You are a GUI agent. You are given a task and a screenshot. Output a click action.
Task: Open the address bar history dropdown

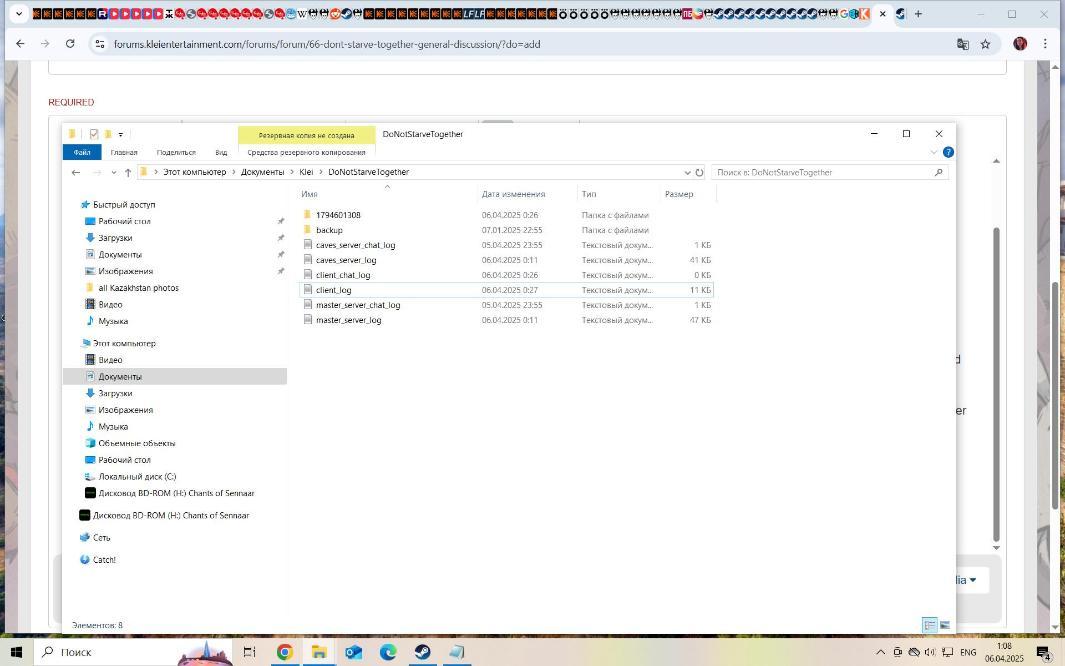(x=686, y=172)
